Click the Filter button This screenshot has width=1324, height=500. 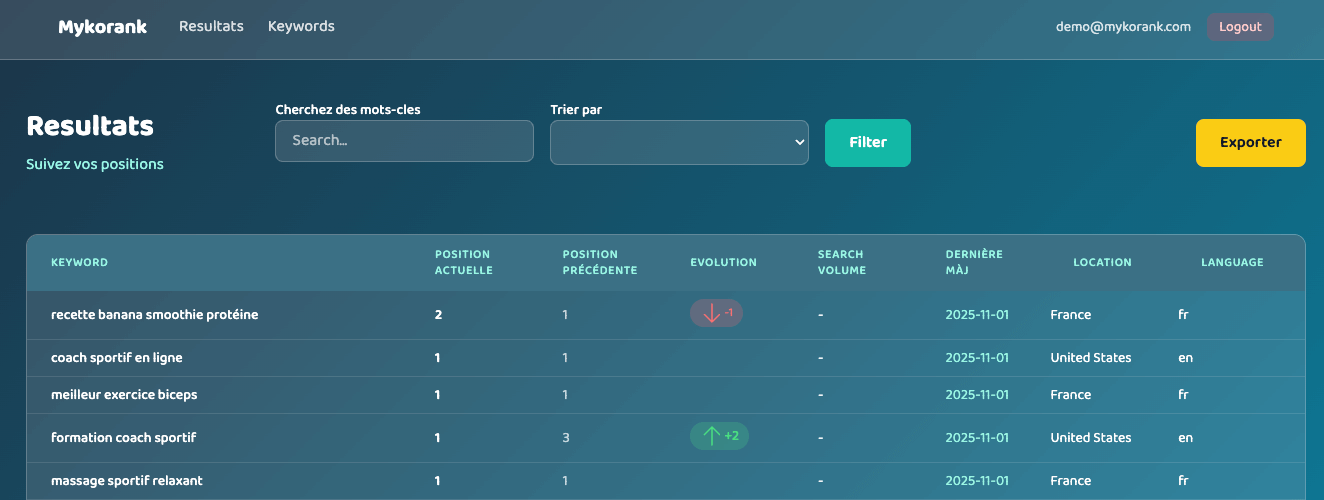click(867, 142)
